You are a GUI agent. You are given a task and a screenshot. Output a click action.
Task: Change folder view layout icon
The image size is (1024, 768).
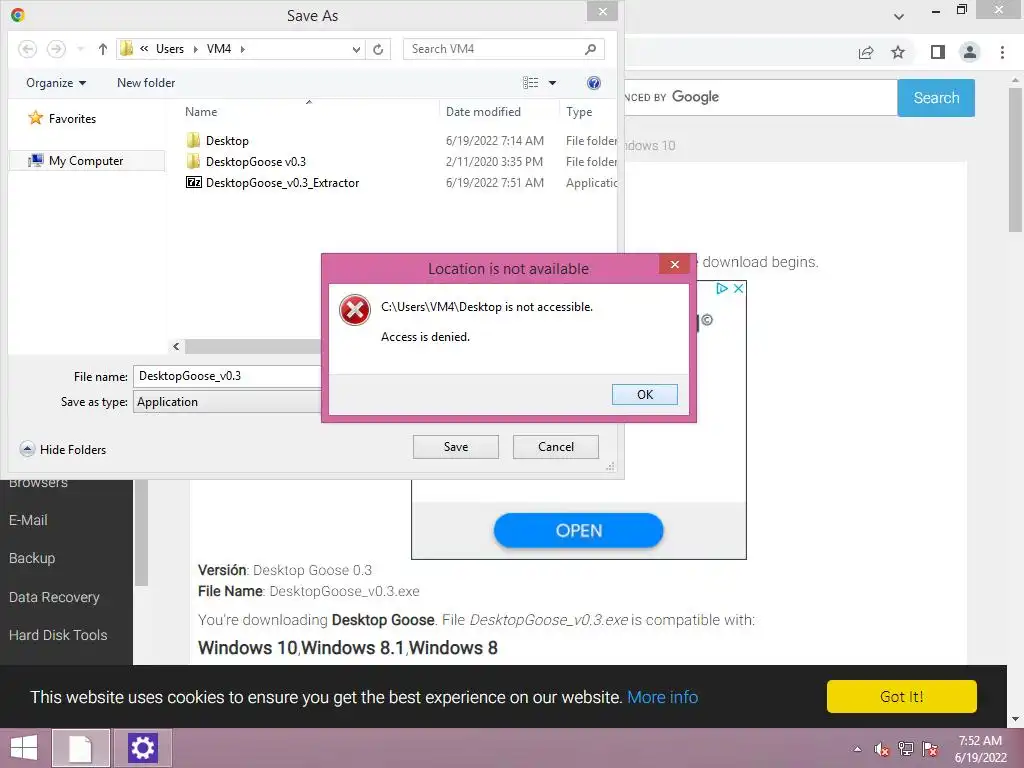click(x=530, y=83)
